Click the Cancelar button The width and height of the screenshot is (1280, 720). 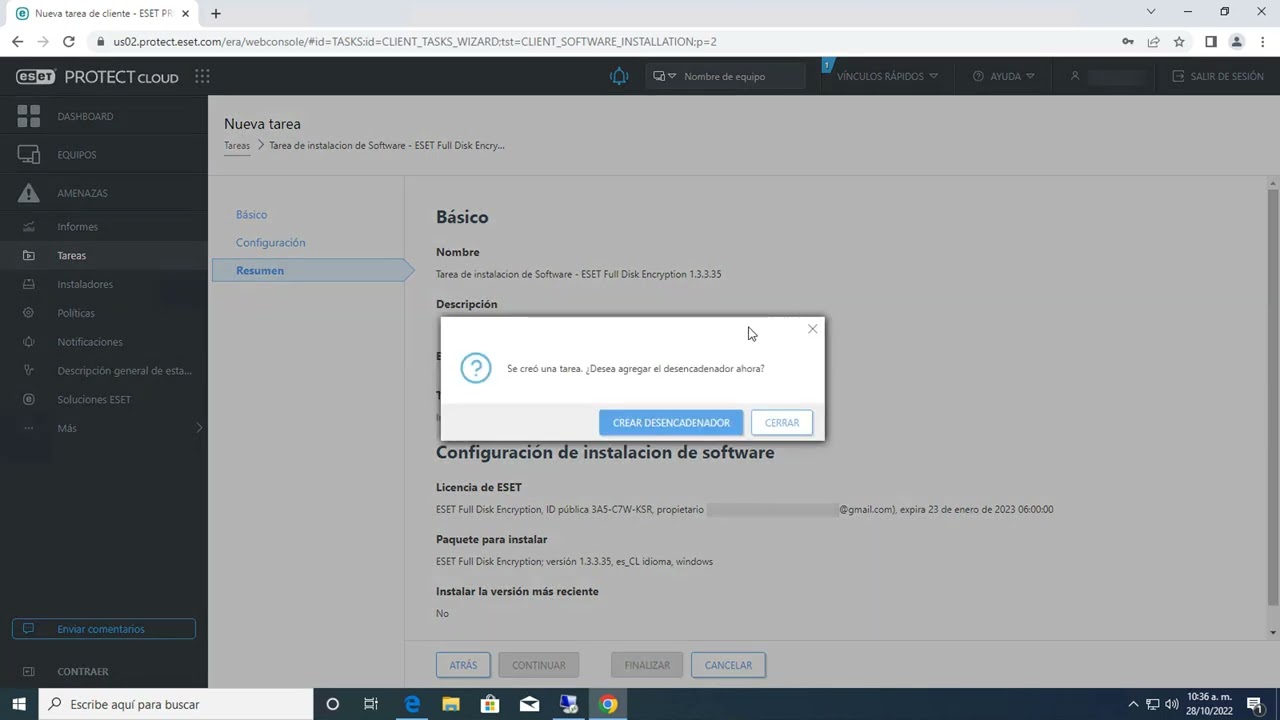point(728,665)
